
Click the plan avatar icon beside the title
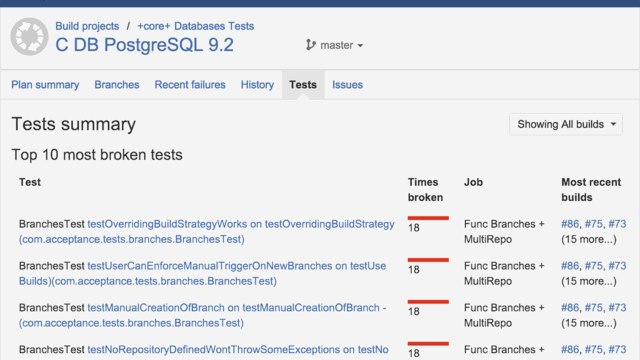(x=29, y=36)
